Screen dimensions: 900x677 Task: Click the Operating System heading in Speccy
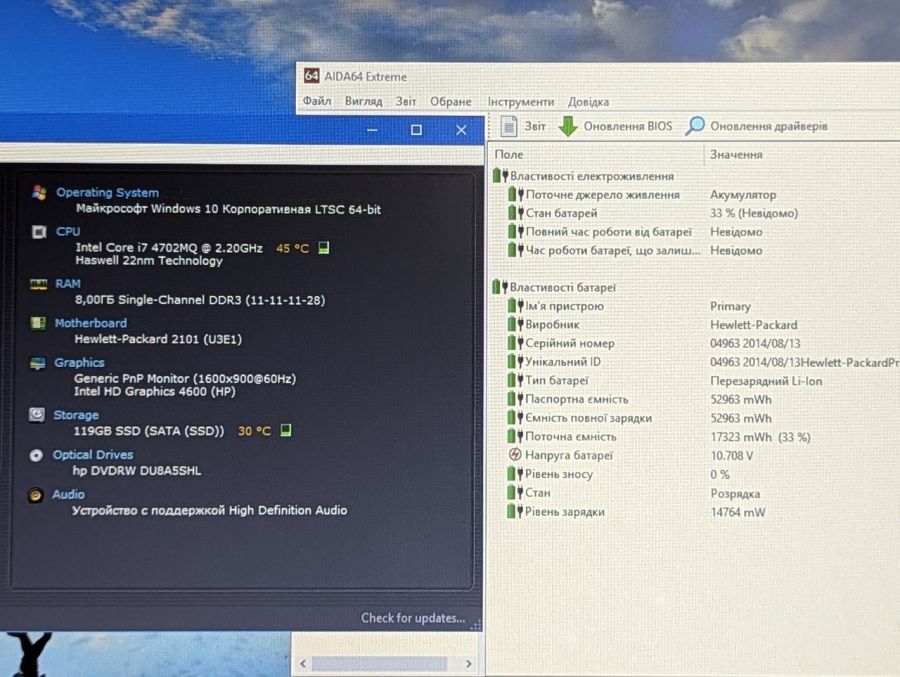(107, 192)
